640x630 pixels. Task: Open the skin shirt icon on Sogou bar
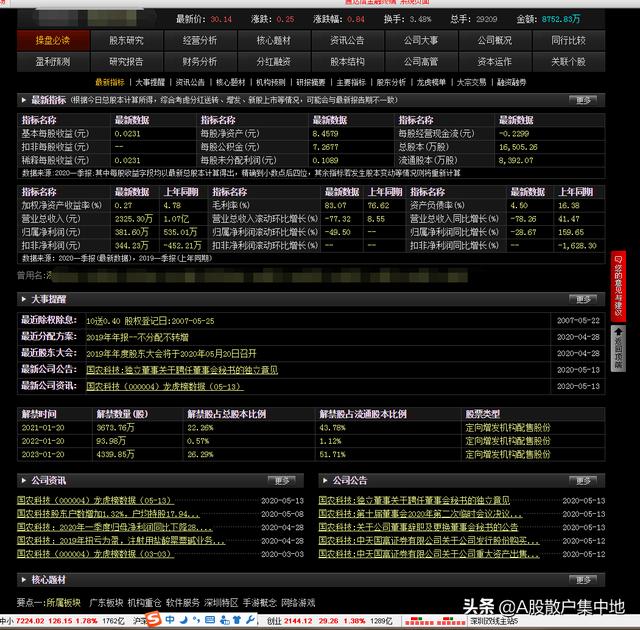tap(237, 620)
